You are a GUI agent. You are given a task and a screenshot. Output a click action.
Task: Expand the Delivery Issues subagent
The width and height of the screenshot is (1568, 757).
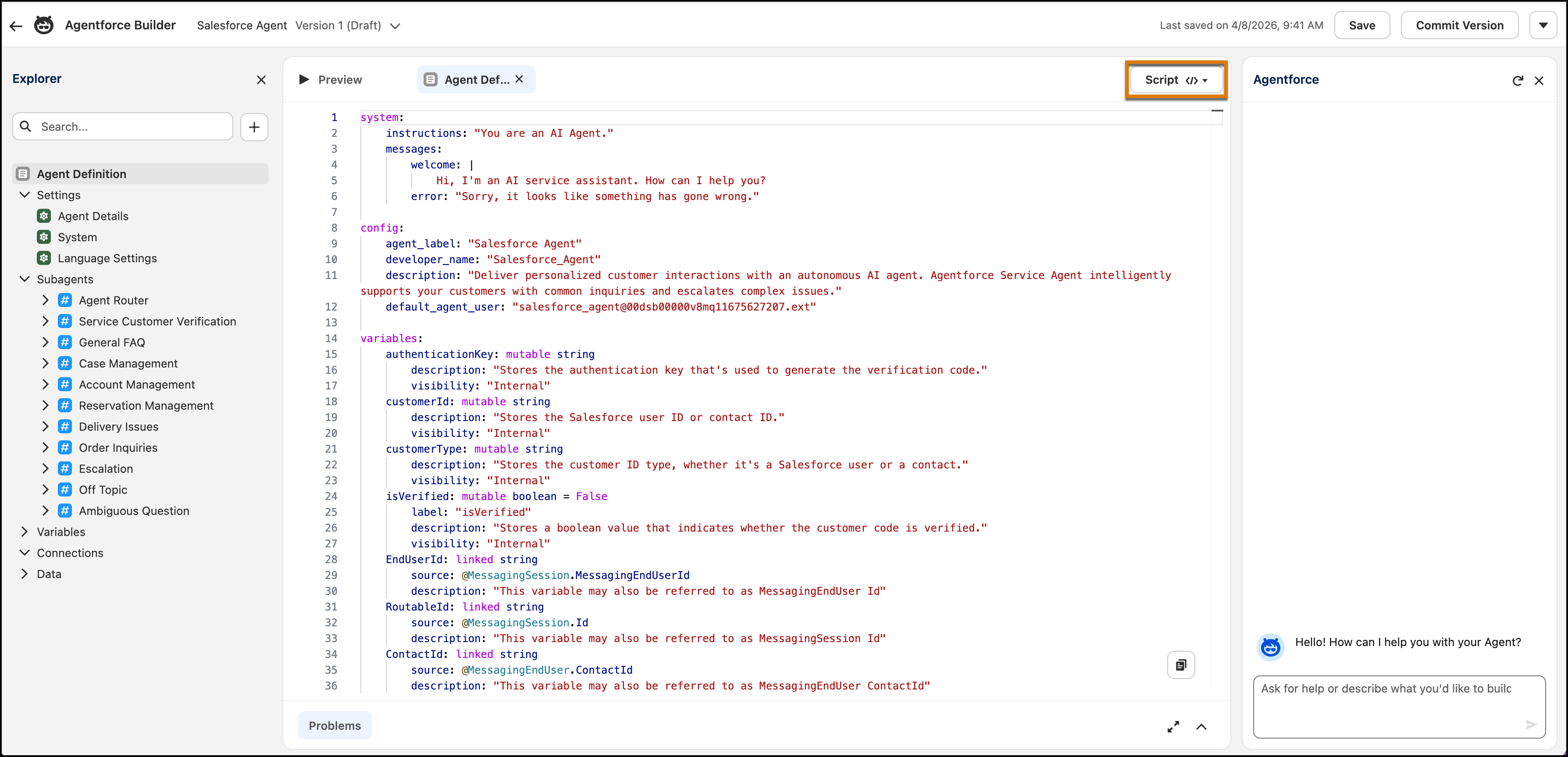(45, 426)
